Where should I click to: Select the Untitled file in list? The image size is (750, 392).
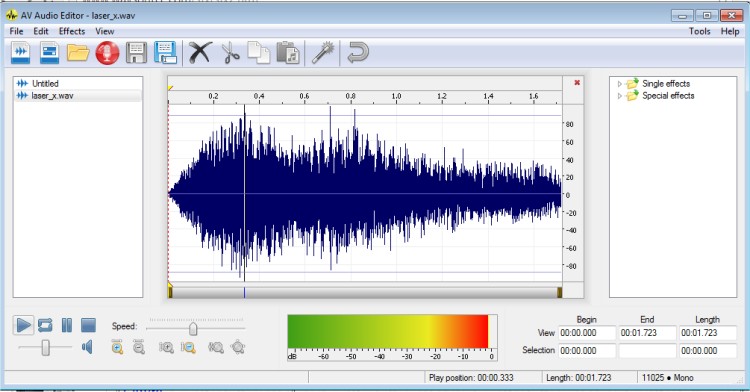(45, 83)
